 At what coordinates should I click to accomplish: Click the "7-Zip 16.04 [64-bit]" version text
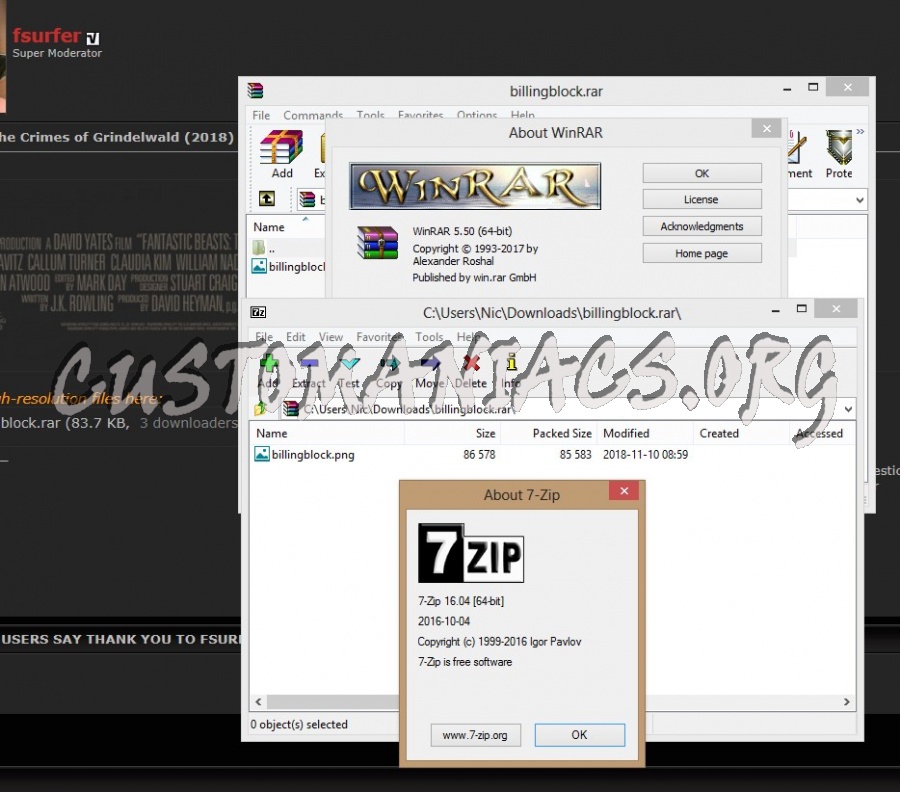(x=461, y=601)
